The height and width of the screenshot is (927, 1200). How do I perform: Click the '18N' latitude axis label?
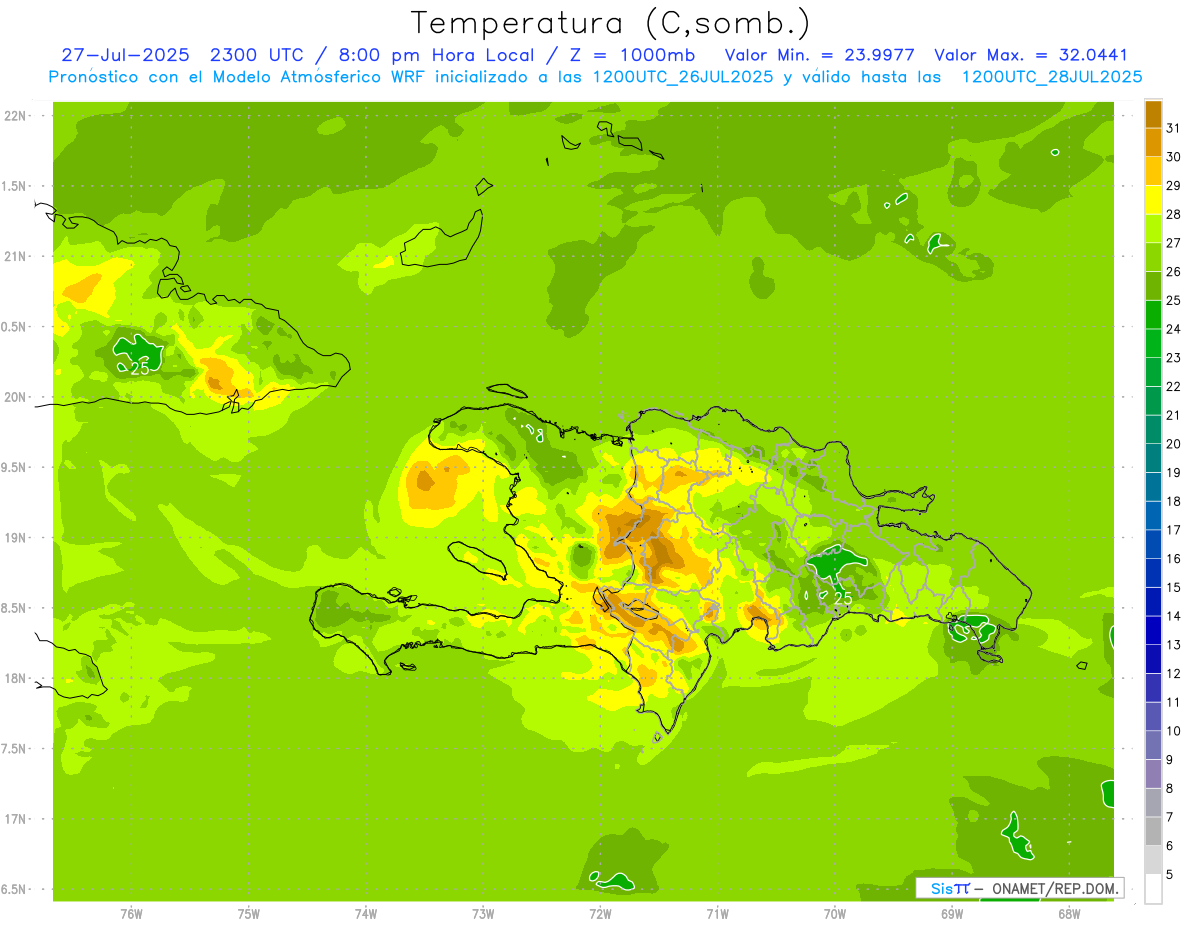click(x=14, y=678)
